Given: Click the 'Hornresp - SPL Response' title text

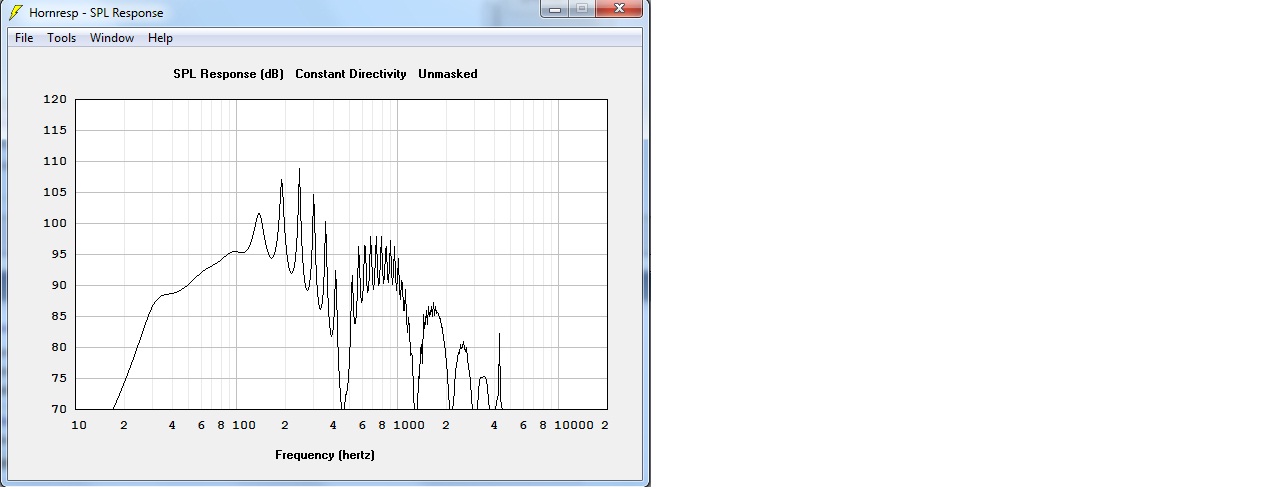Looking at the screenshot, I should [96, 13].
